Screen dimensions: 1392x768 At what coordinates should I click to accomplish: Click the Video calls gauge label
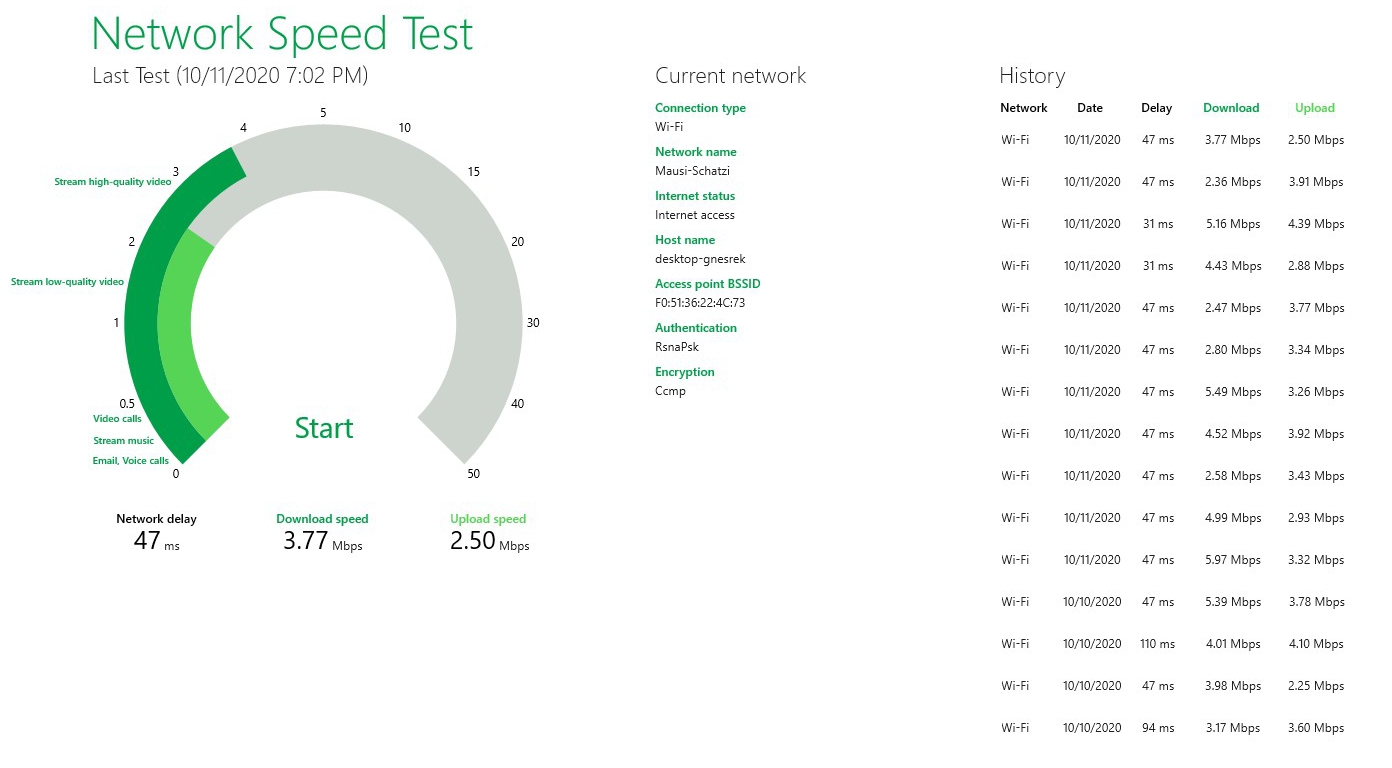click(117, 419)
